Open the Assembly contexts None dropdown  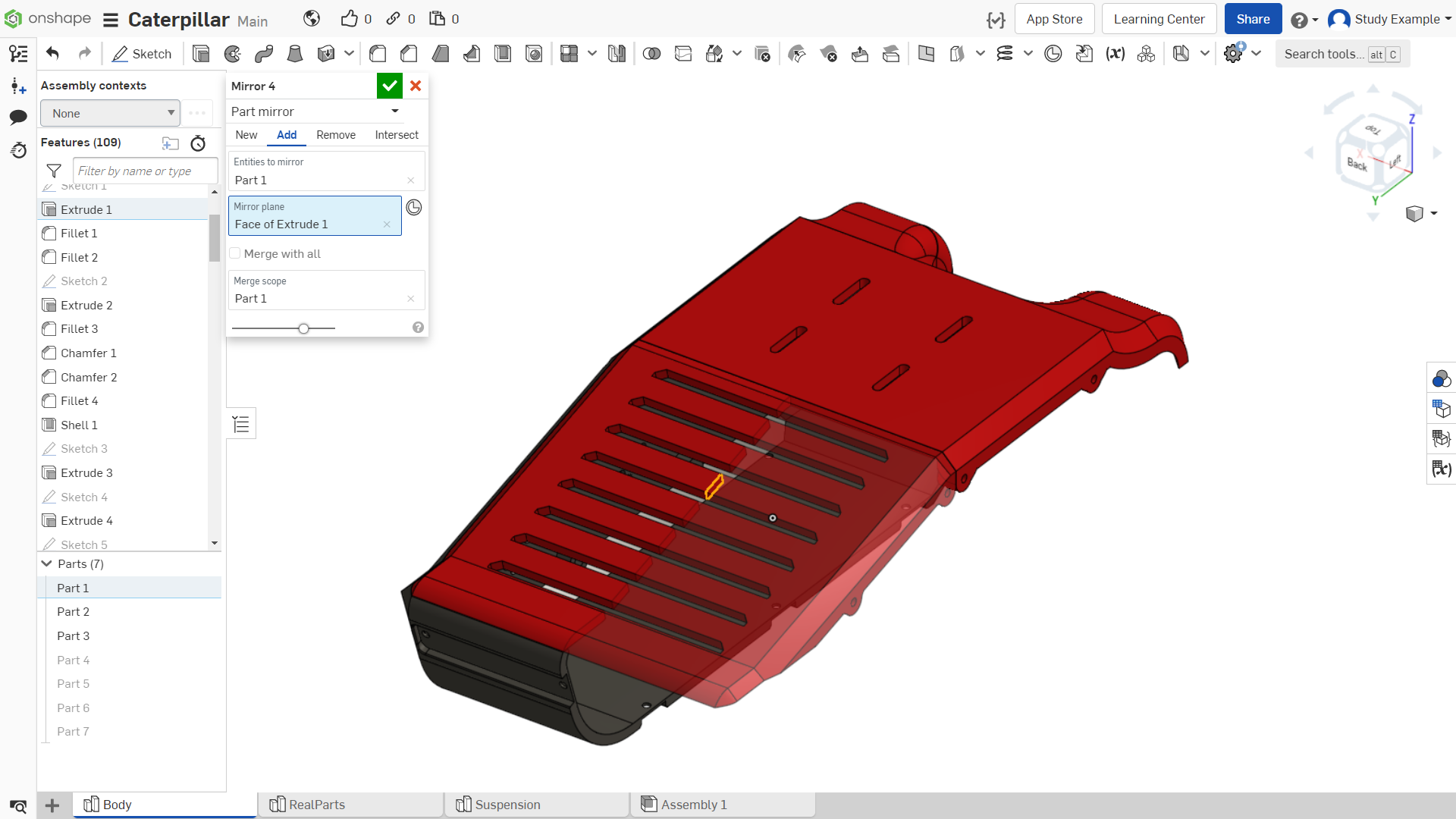(111, 113)
